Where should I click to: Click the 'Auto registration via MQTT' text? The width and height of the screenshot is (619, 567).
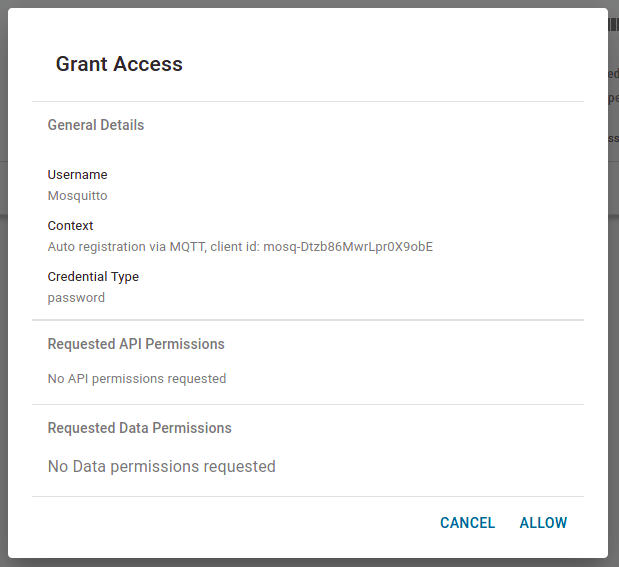[126, 246]
